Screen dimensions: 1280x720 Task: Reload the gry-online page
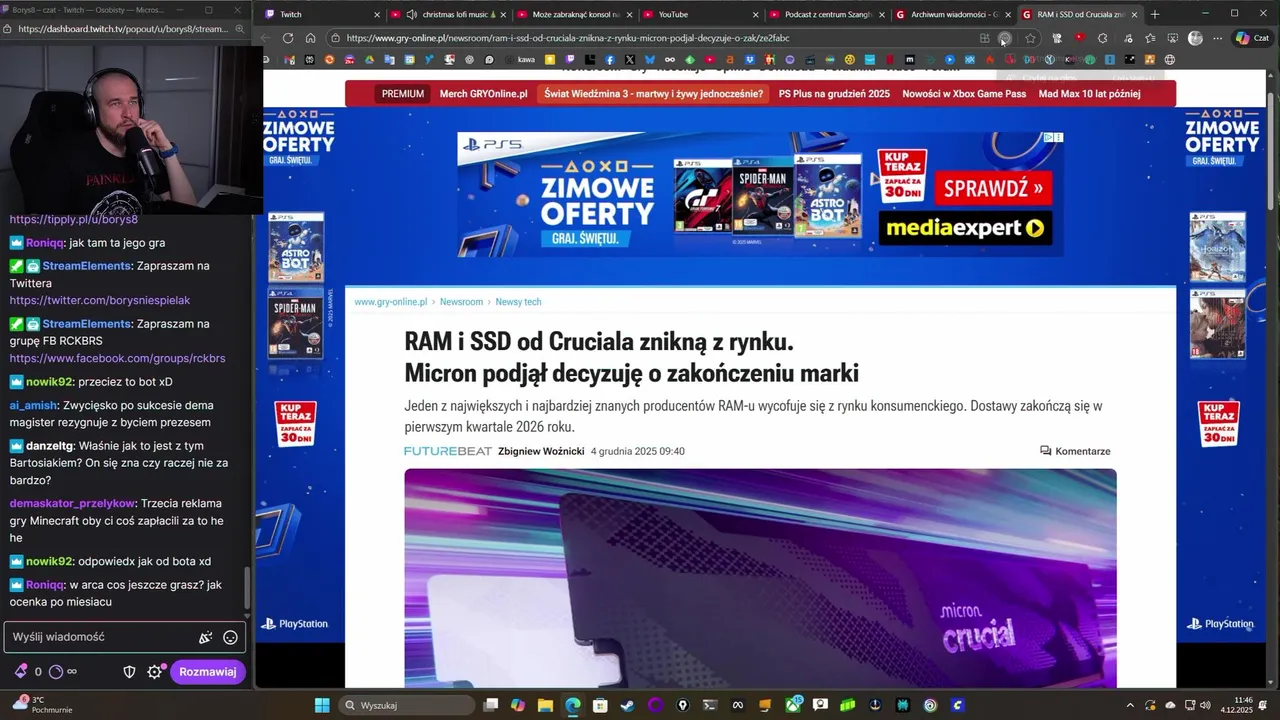click(x=288, y=38)
